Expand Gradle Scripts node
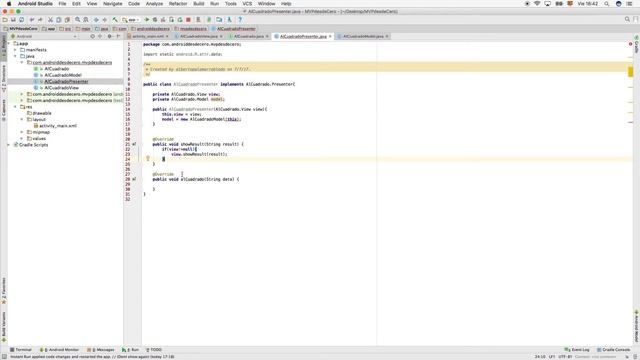640x360 pixels. click(9, 144)
